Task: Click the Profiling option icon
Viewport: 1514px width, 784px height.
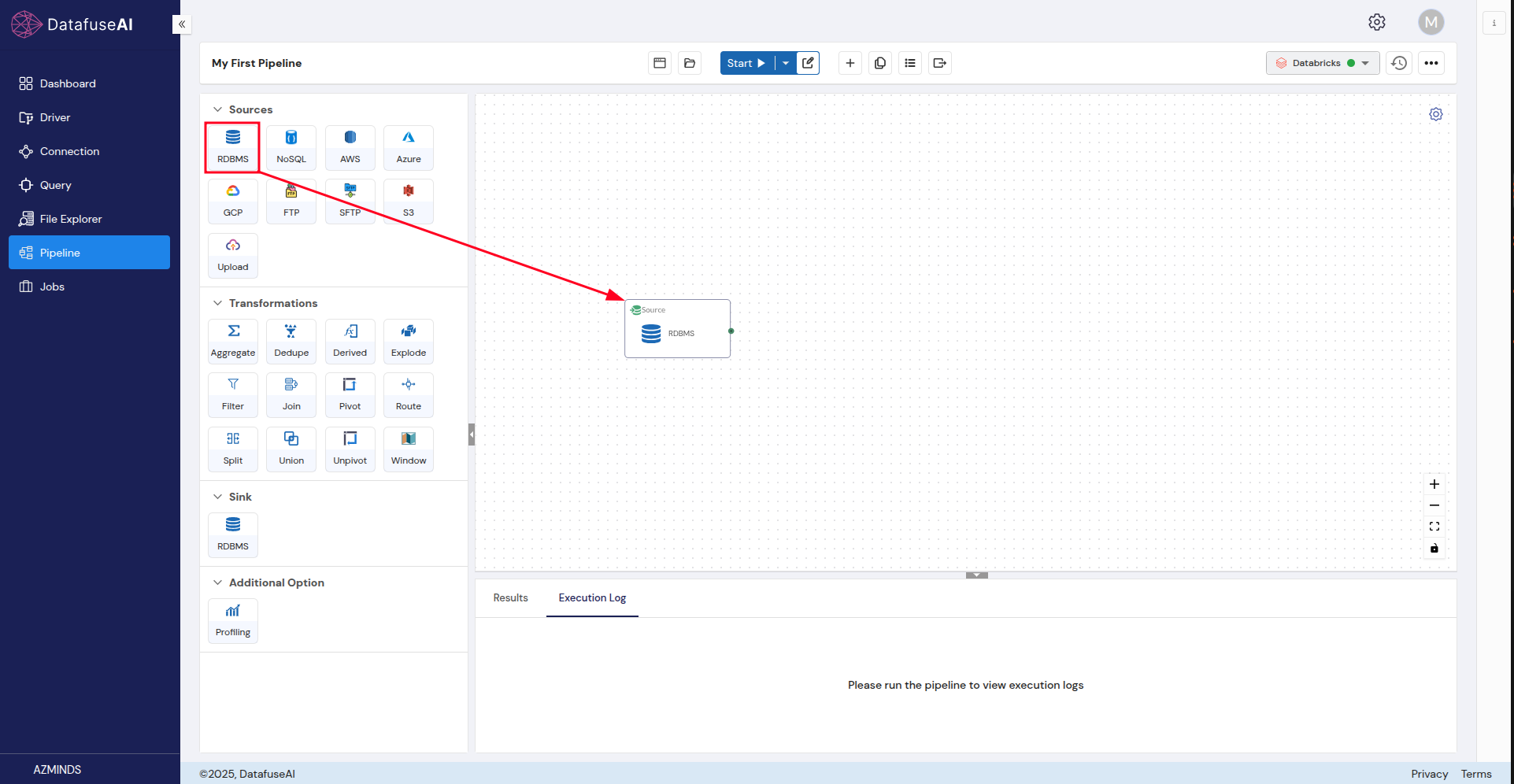Action: [x=233, y=619]
